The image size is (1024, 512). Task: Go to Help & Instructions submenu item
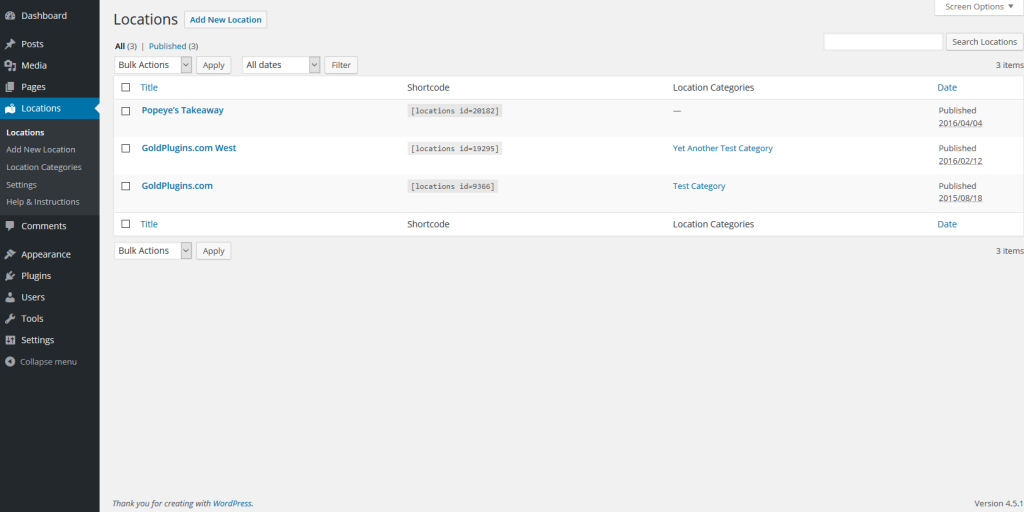pyautogui.click(x=43, y=202)
